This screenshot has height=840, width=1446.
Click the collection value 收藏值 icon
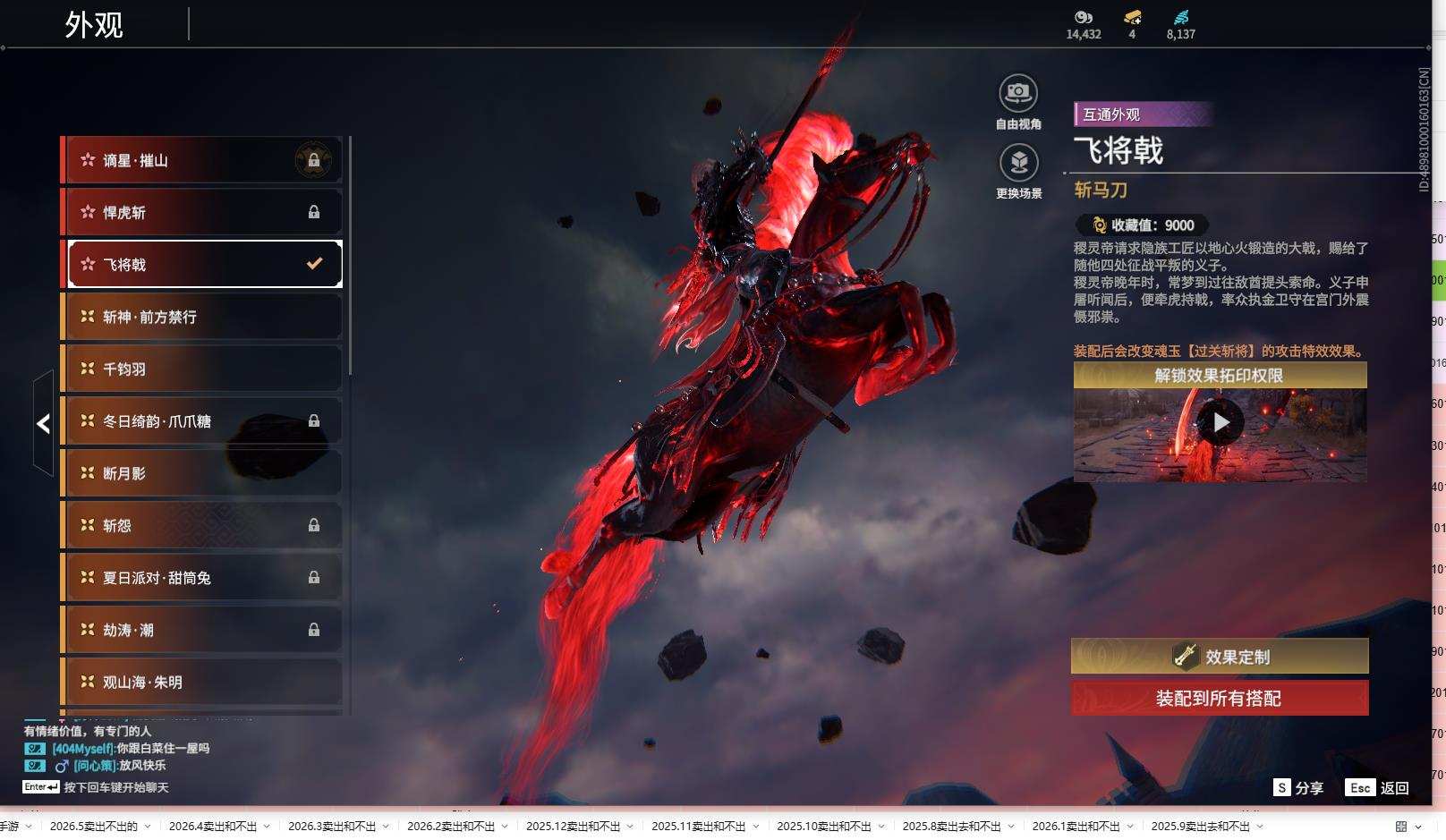tap(1099, 225)
